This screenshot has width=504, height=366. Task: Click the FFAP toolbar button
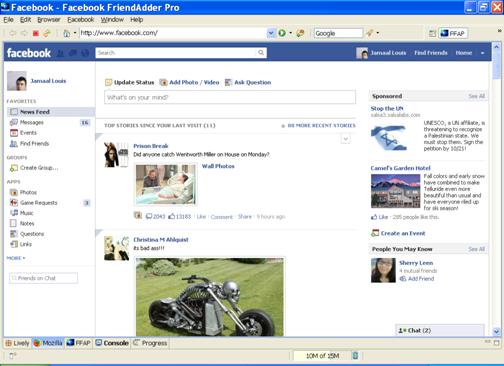[x=453, y=33]
